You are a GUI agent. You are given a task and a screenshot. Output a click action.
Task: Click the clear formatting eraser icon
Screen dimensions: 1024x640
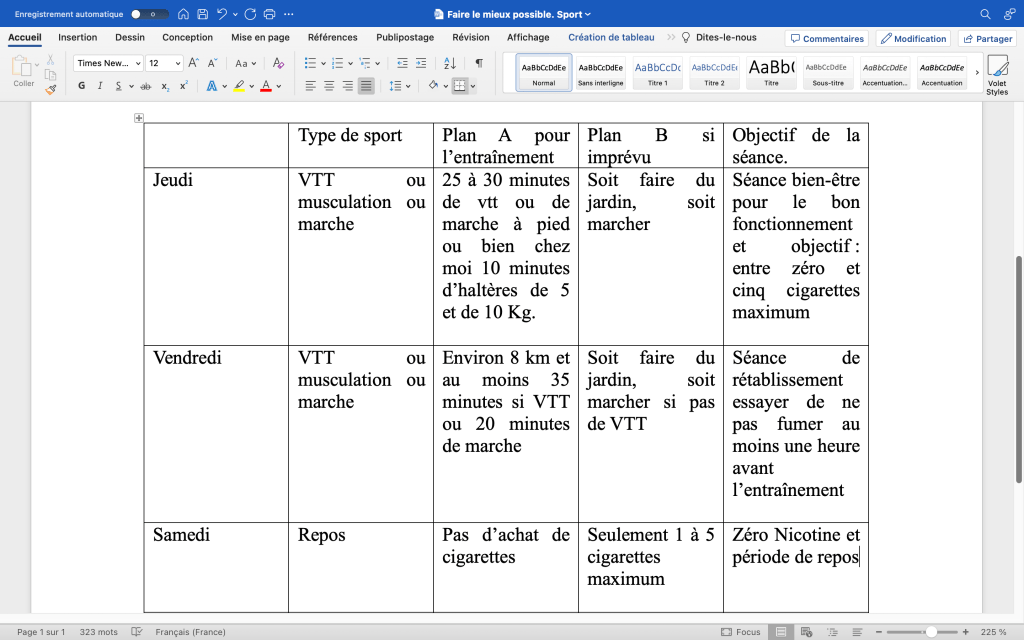pyautogui.click(x=279, y=63)
